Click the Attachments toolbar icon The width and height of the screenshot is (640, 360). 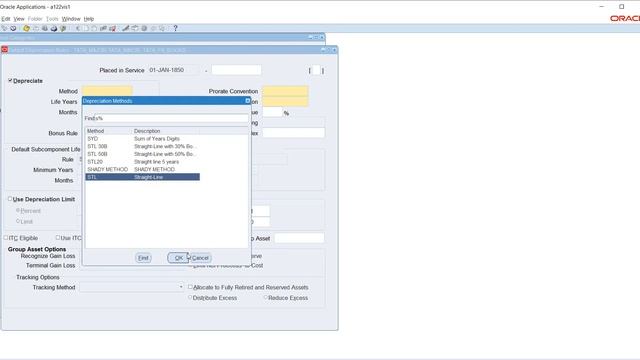pyautogui.click(x=153, y=28)
